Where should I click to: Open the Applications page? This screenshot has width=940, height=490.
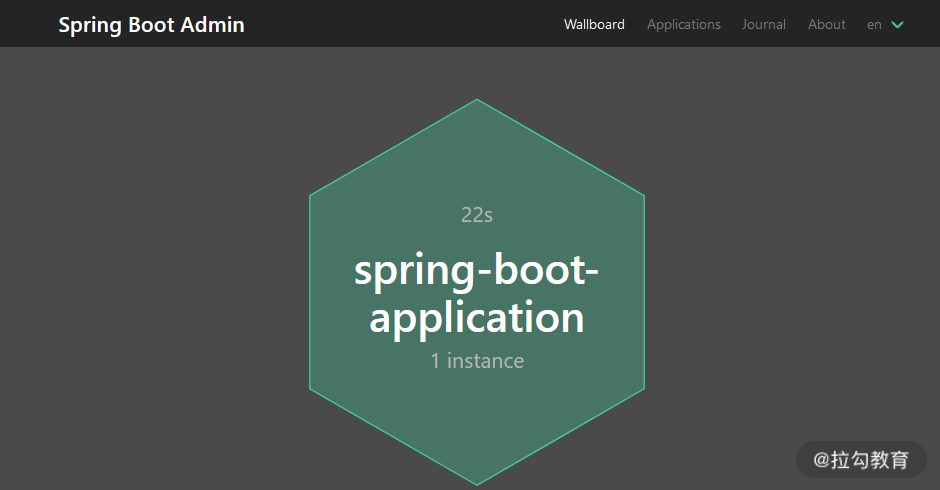pos(683,25)
